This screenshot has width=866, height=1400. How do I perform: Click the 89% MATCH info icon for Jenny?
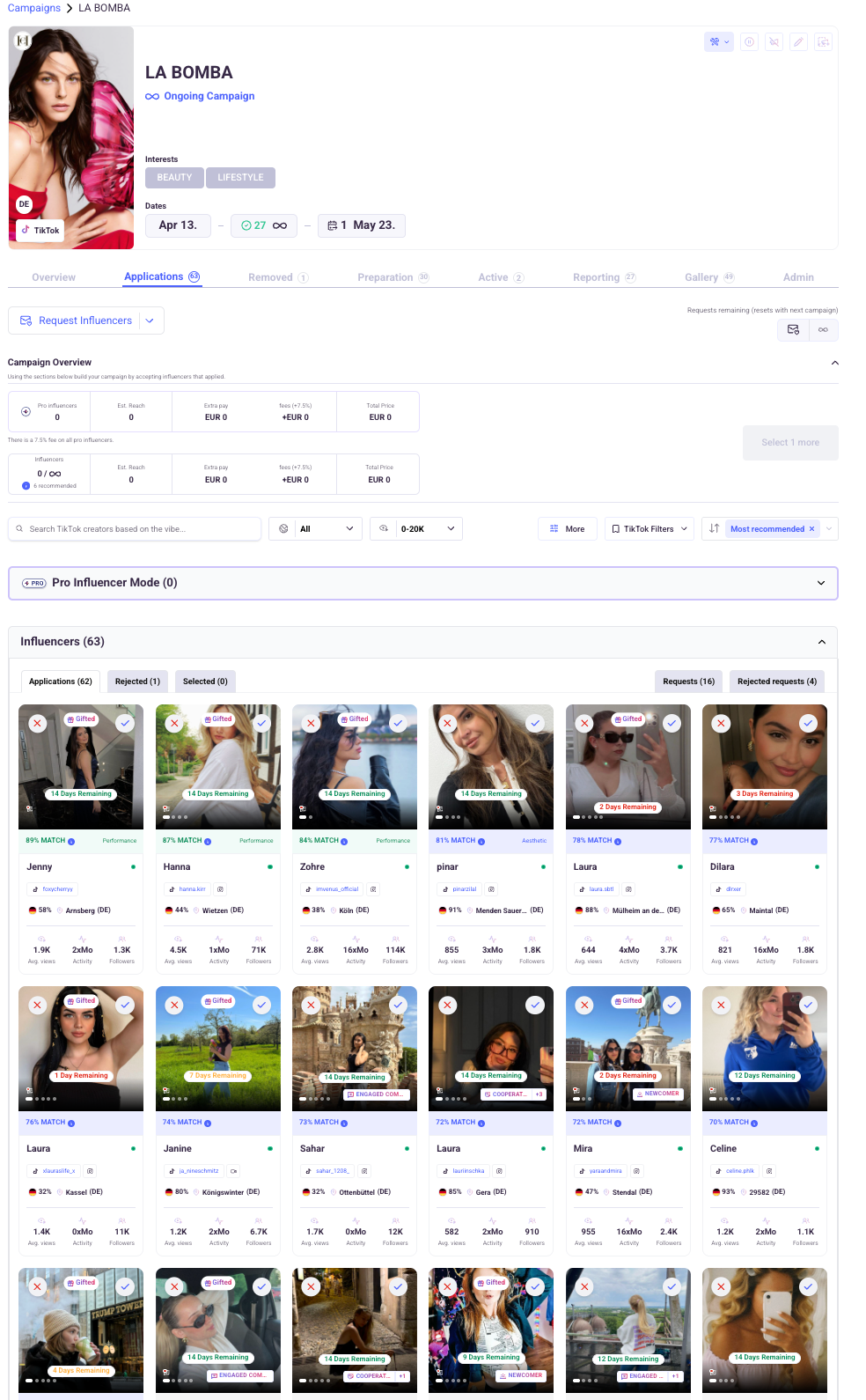tap(71, 841)
